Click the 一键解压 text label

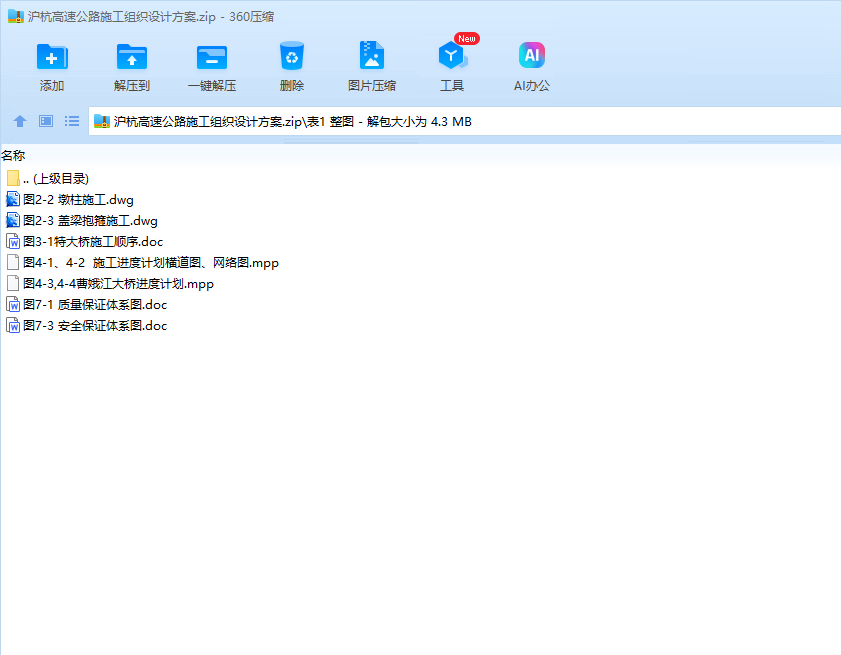coord(212,86)
